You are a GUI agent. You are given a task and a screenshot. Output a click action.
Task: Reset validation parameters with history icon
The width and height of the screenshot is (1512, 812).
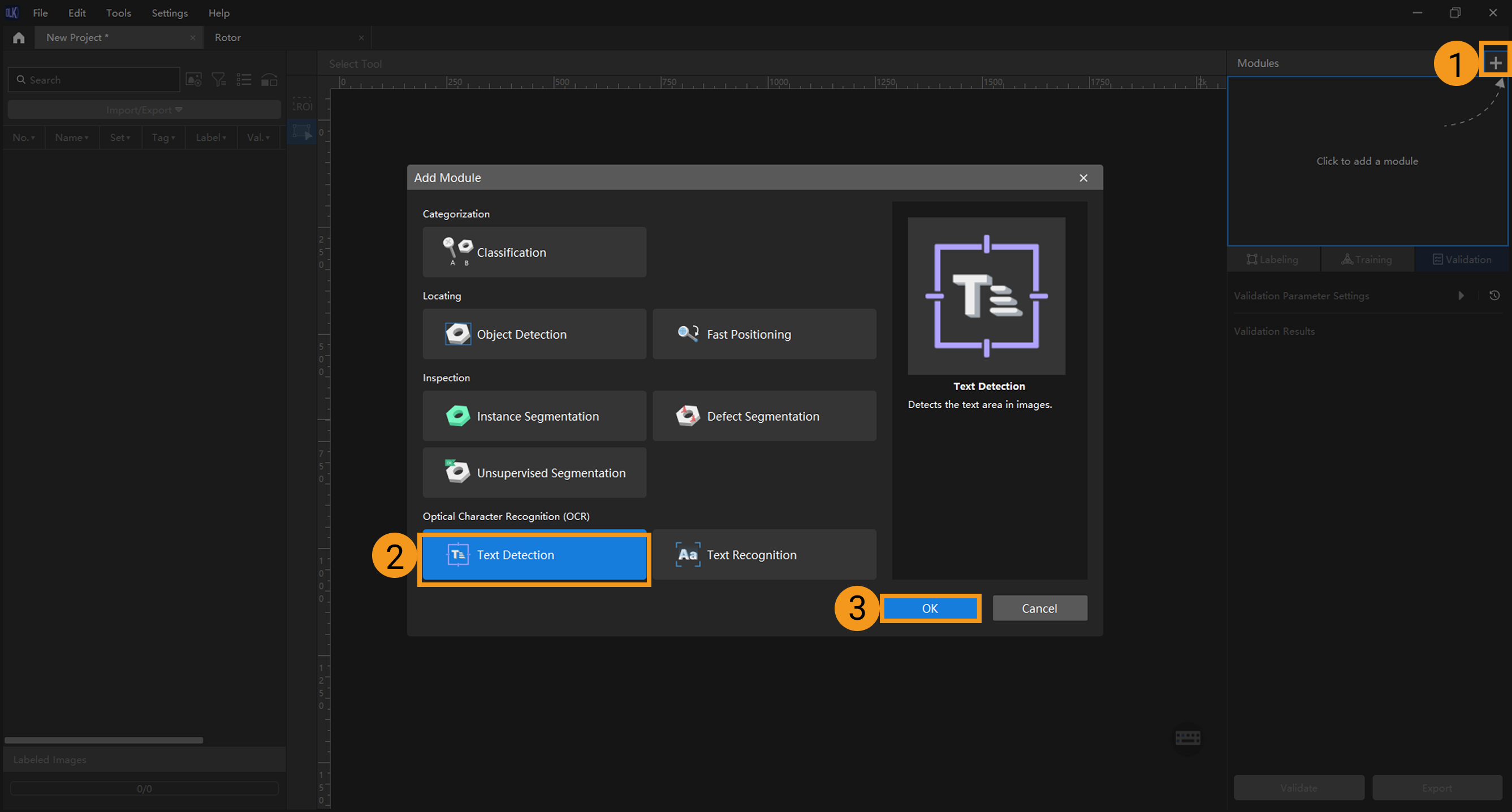pyautogui.click(x=1494, y=295)
